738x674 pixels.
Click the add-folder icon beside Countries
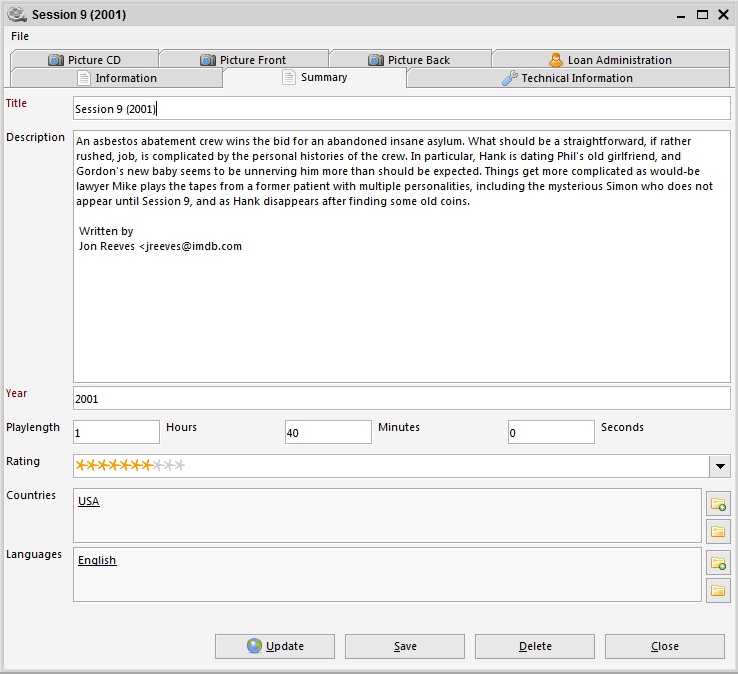click(x=718, y=503)
